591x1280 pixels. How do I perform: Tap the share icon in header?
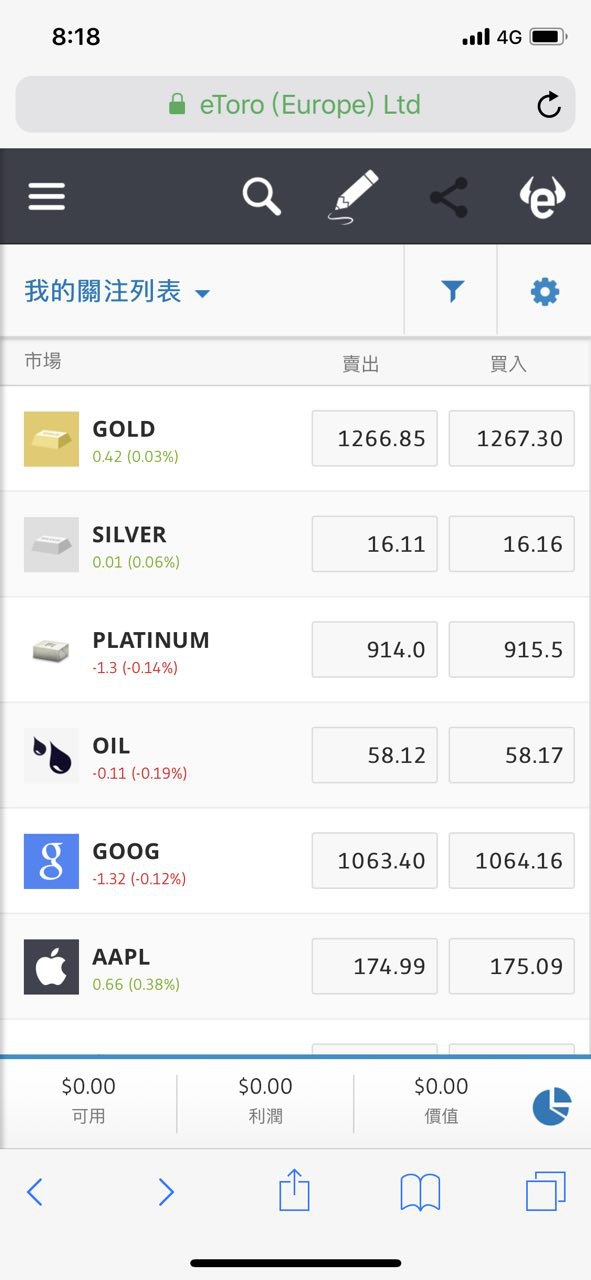[x=449, y=197]
